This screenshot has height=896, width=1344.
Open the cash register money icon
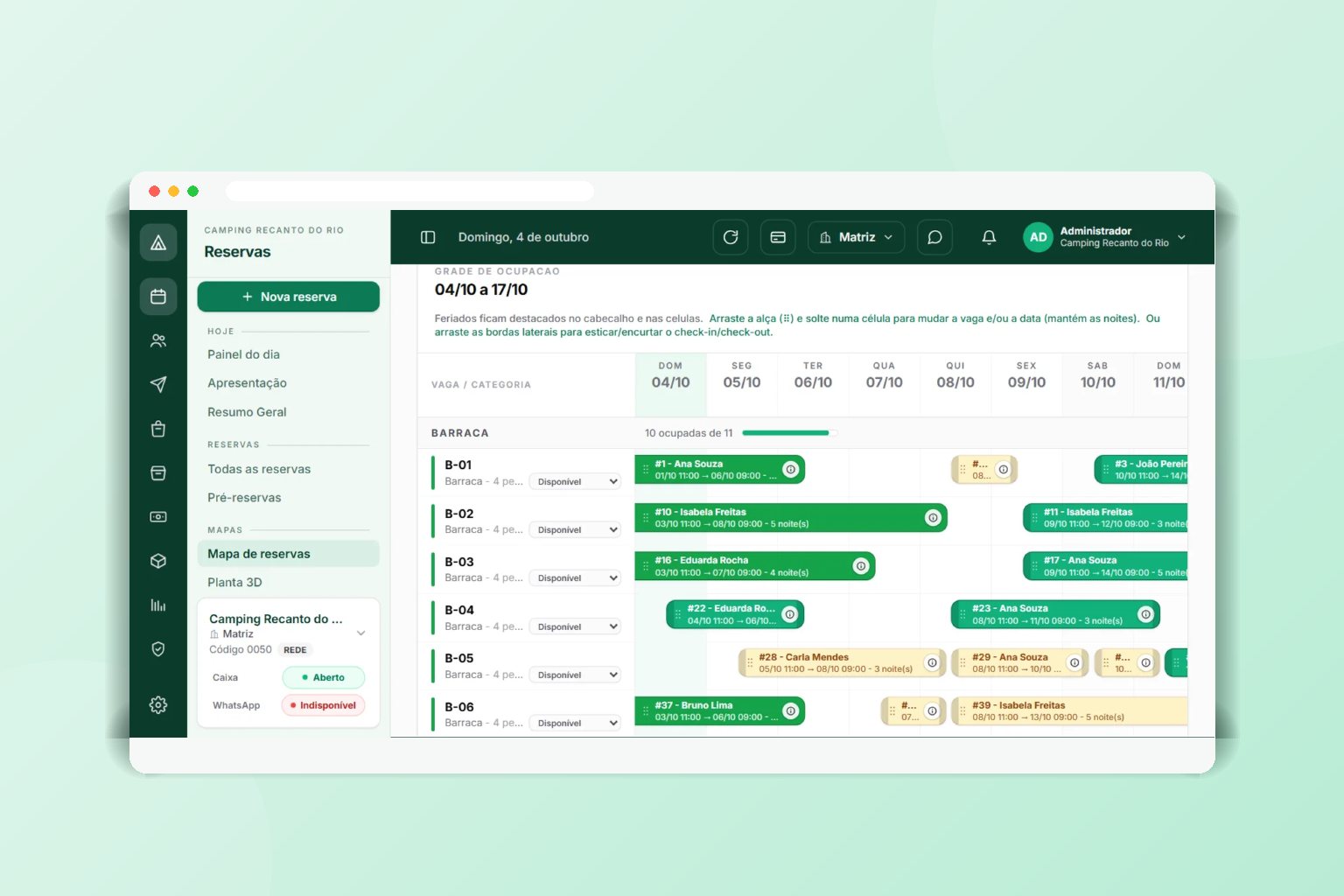[x=158, y=517]
